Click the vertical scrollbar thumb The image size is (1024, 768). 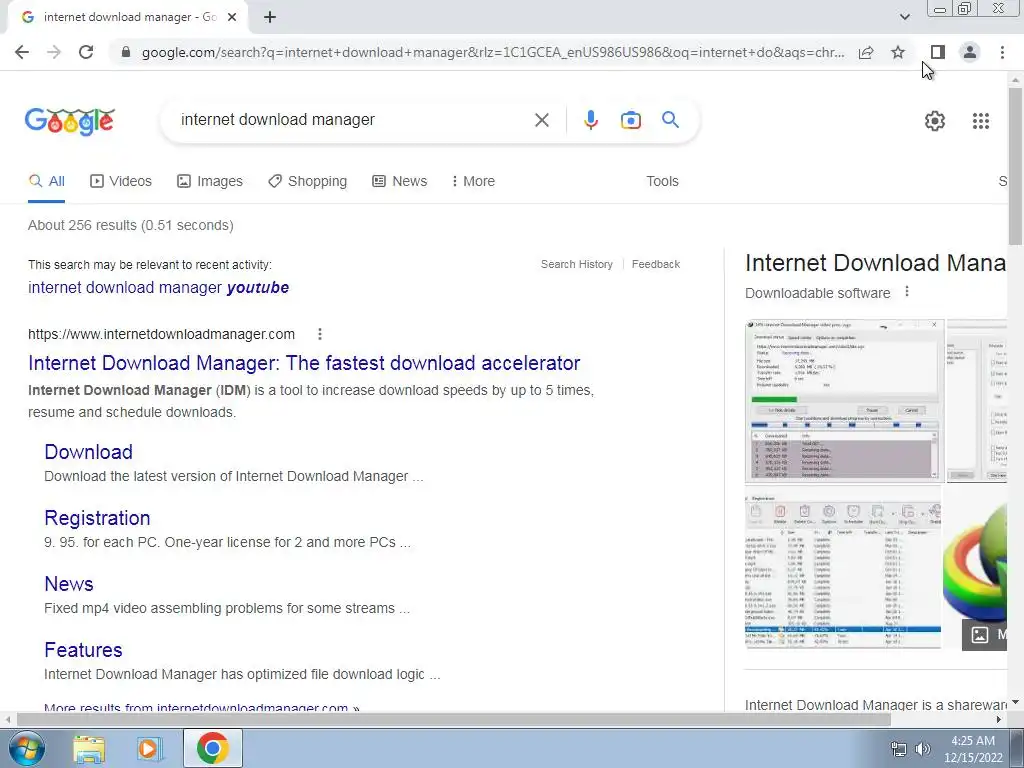click(x=1015, y=167)
